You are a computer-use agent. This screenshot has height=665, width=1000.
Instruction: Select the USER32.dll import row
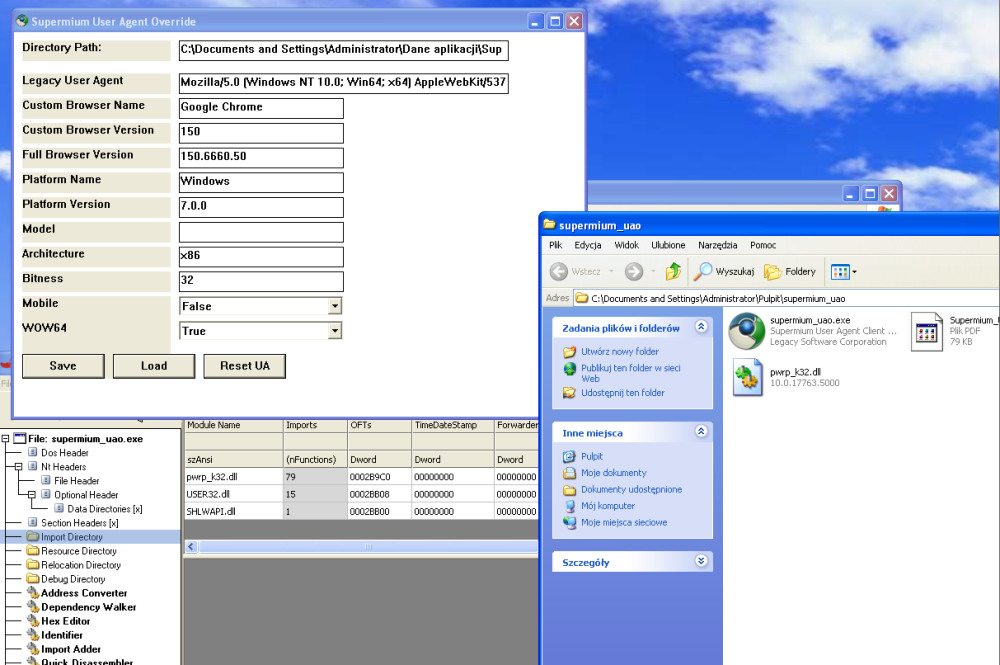tap(361, 494)
